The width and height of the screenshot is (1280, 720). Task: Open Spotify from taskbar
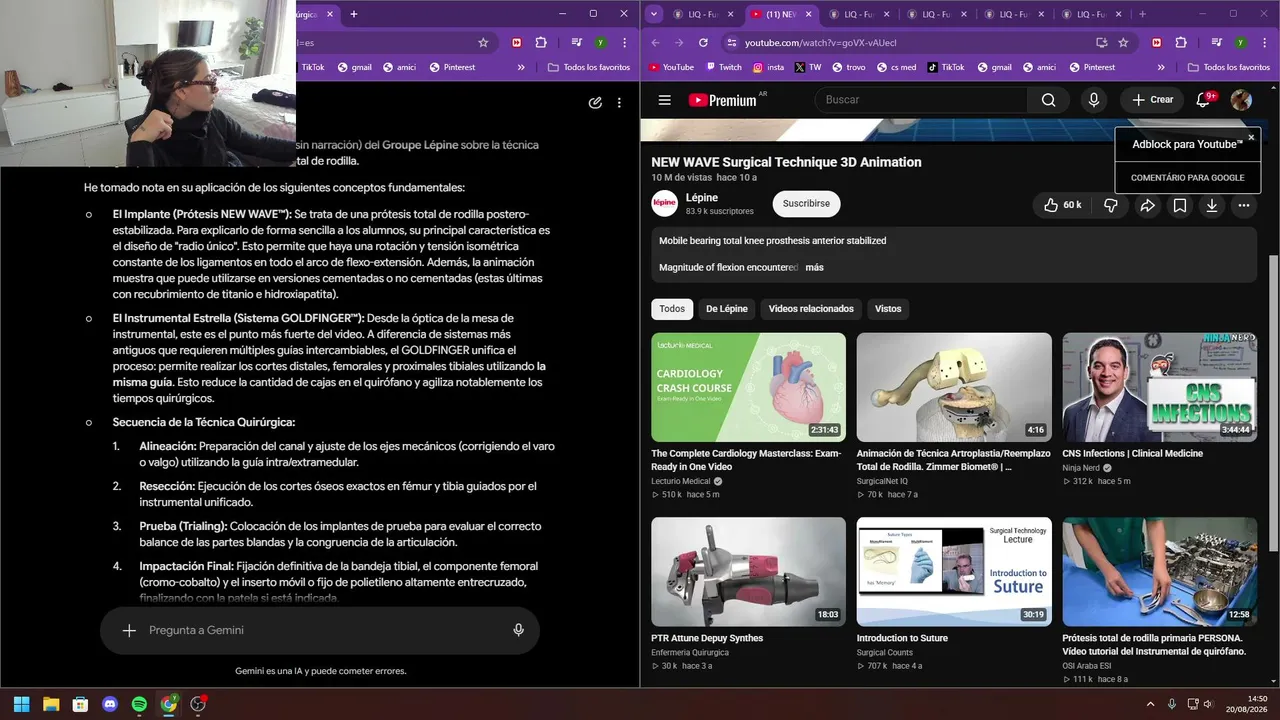pyautogui.click(x=139, y=704)
